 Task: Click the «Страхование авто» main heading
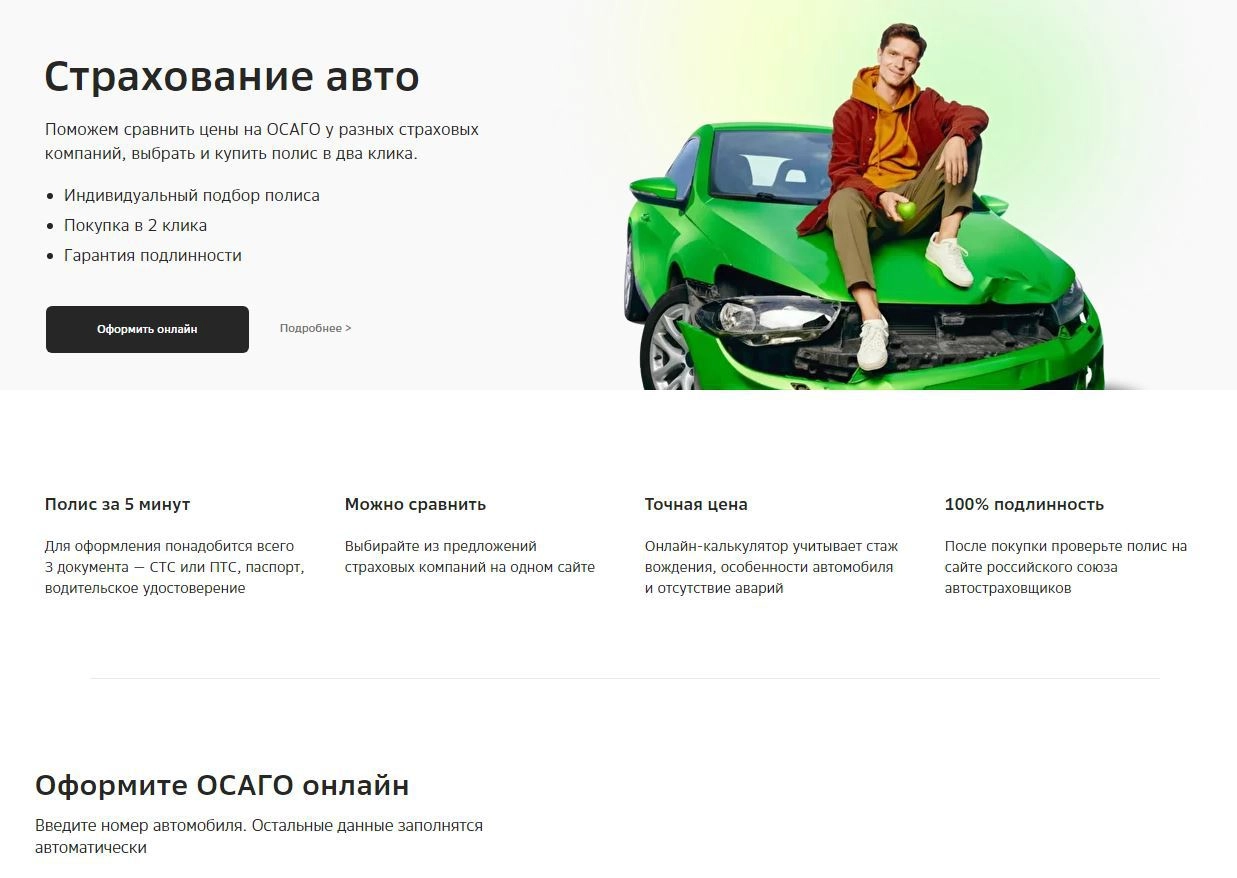pyautogui.click(x=232, y=77)
